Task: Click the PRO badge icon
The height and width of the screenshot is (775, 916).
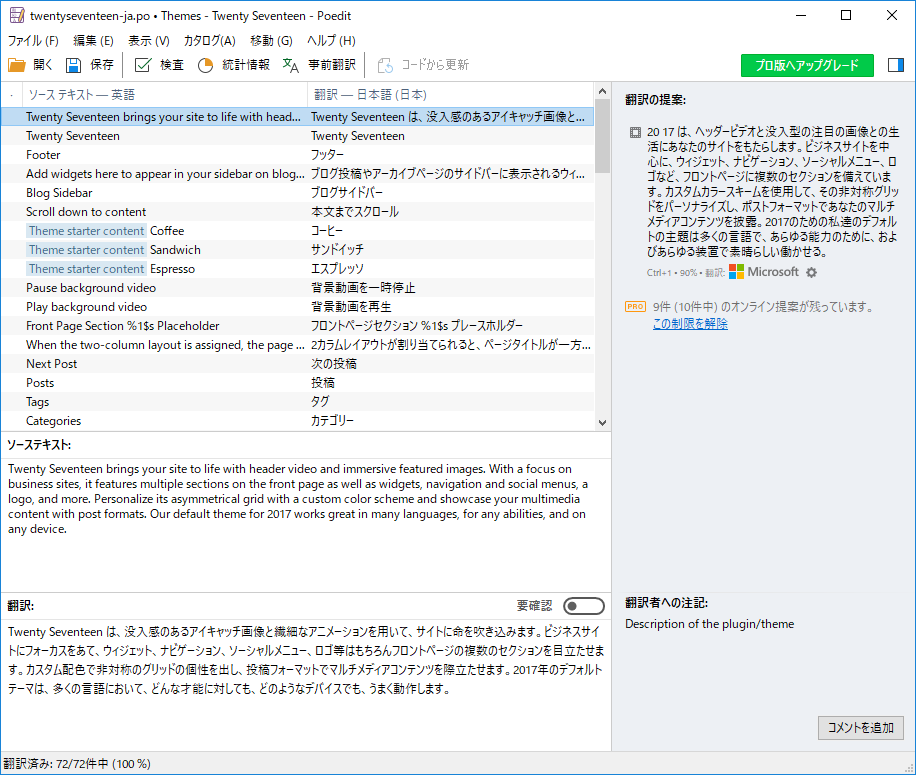Action: click(x=635, y=307)
